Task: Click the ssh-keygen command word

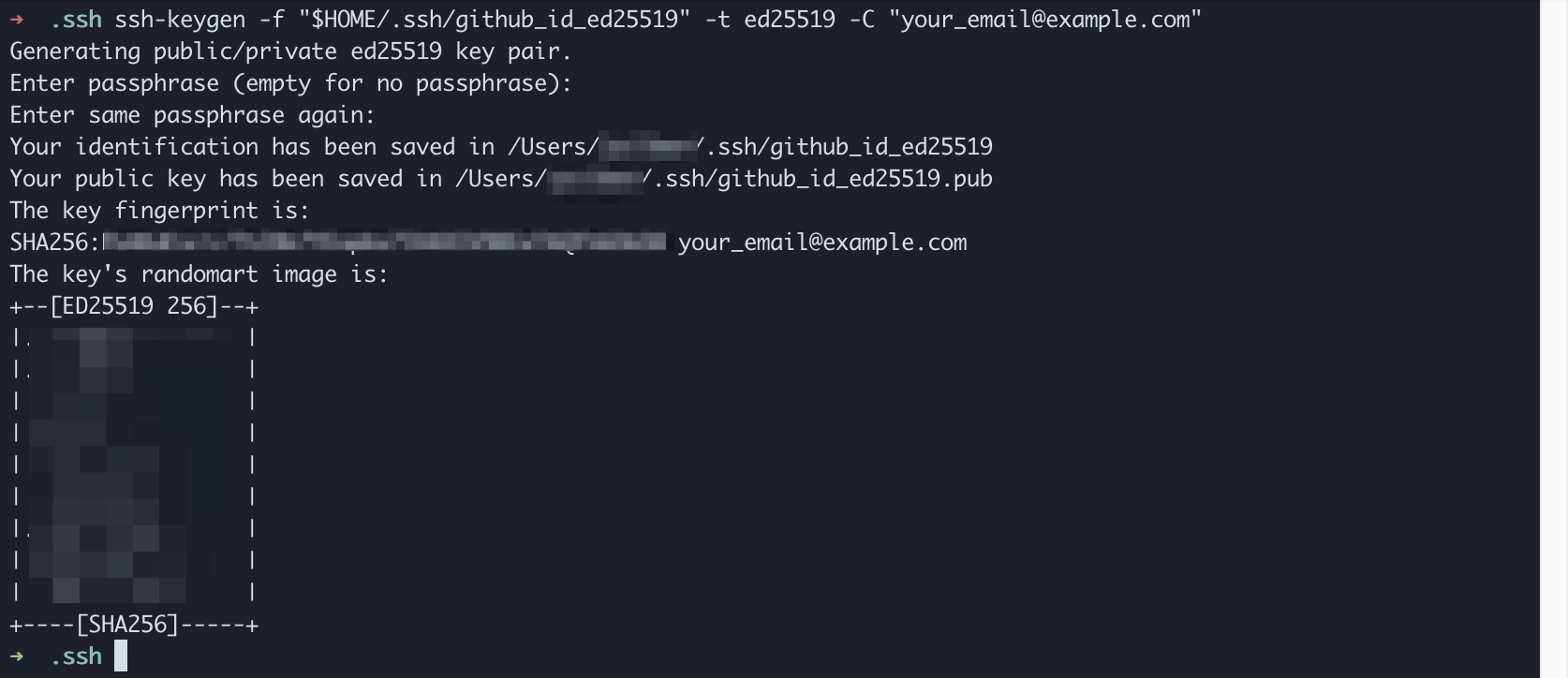Action: click(x=180, y=20)
